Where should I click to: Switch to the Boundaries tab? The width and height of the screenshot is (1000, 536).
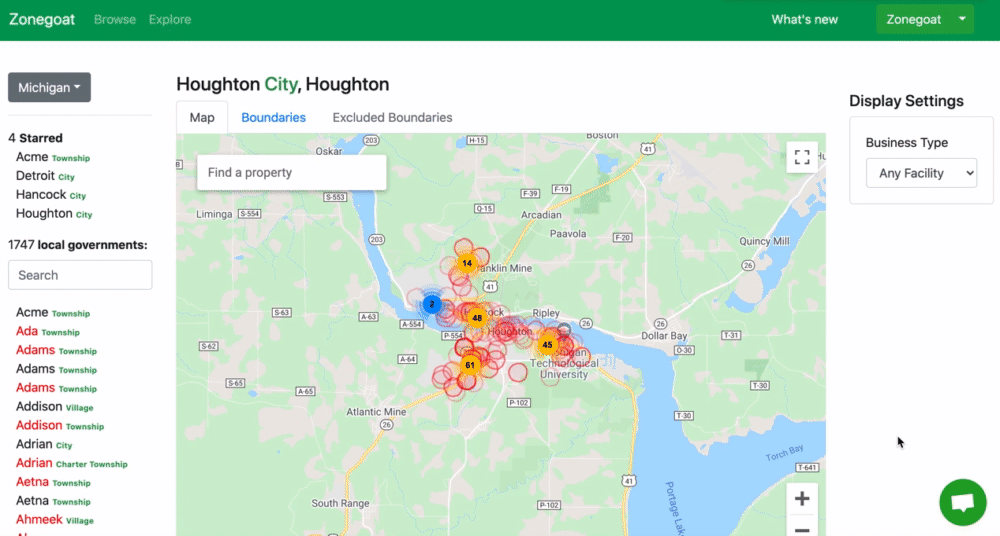[273, 117]
